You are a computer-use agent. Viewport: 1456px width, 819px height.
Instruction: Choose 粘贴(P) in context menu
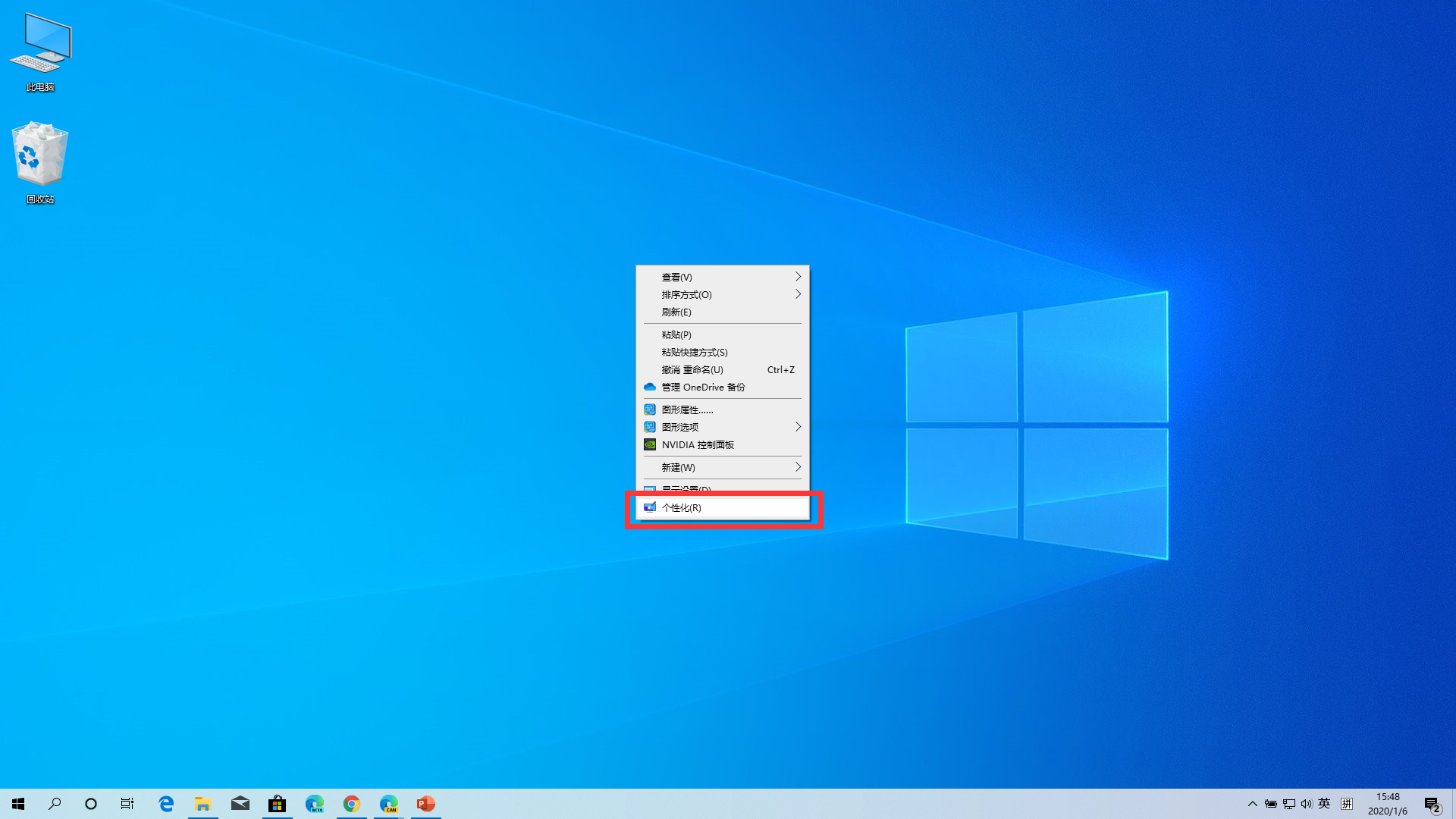[722, 334]
